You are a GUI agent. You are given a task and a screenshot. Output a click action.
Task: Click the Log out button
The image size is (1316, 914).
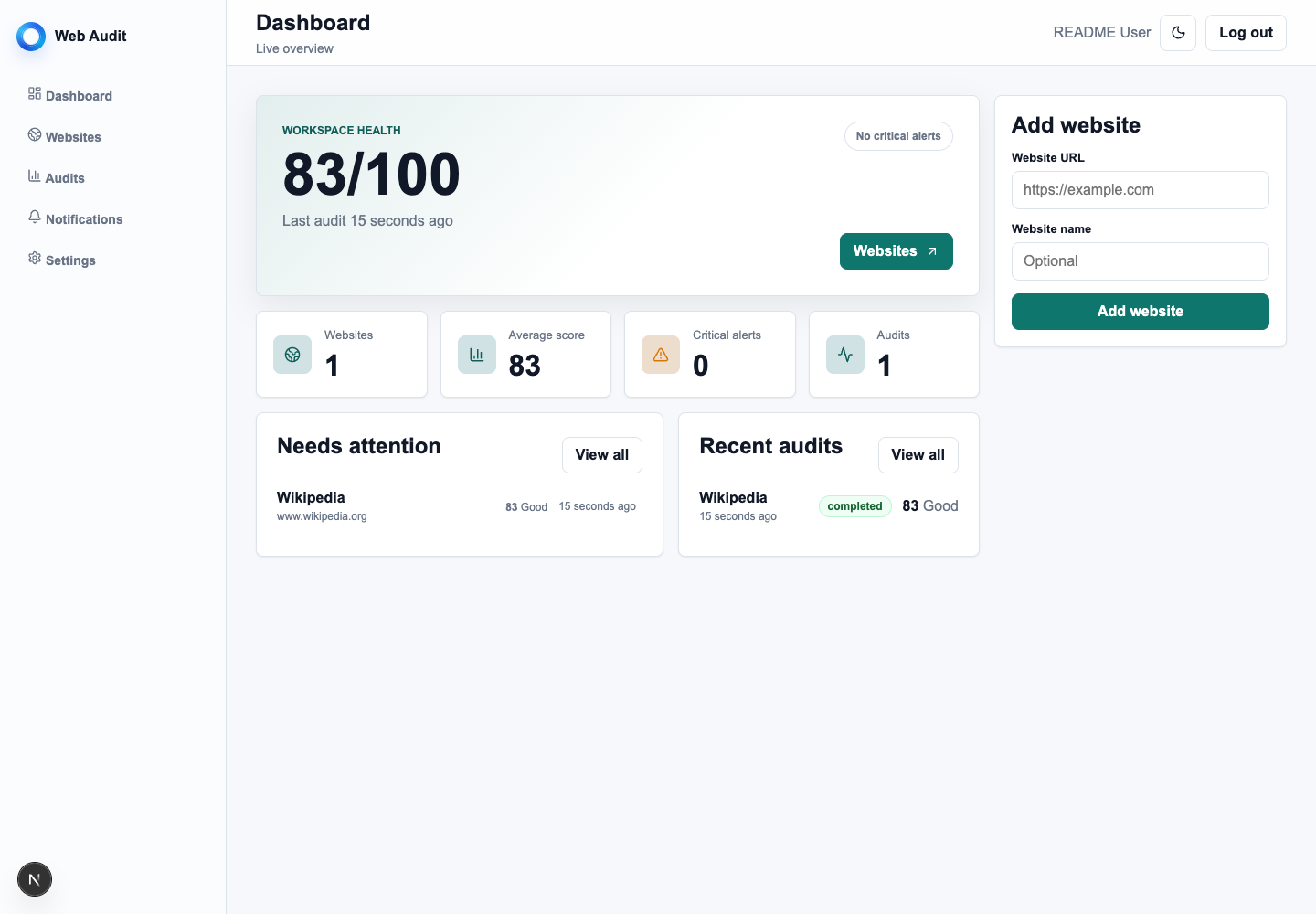1246,33
